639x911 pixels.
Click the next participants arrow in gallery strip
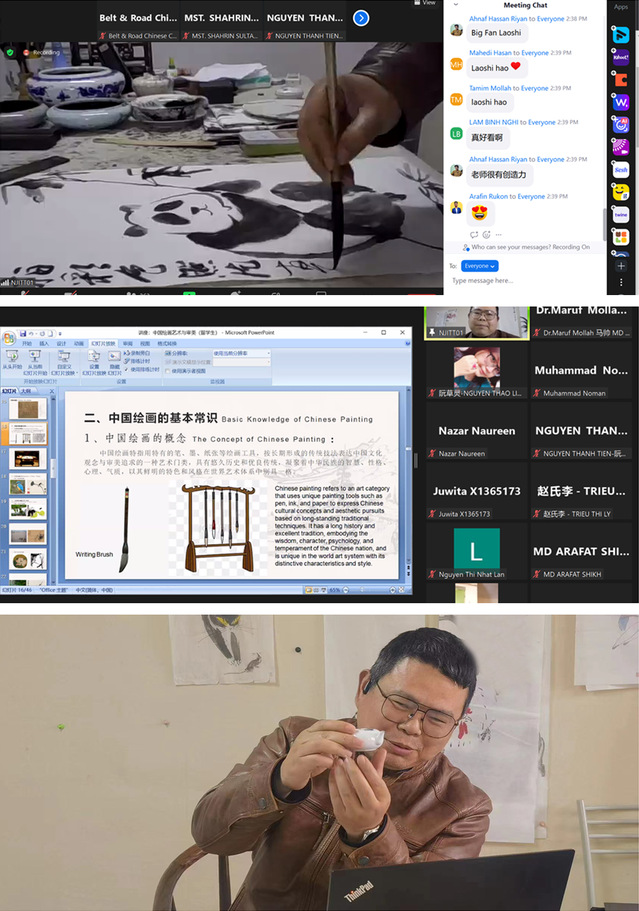coord(361,18)
